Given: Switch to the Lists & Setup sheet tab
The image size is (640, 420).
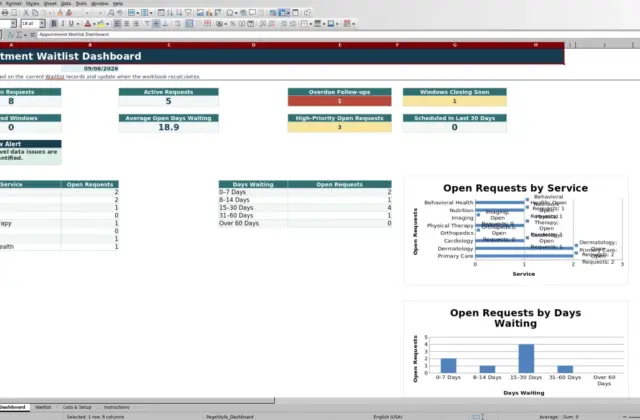Looking at the screenshot, I should (x=77, y=407).
